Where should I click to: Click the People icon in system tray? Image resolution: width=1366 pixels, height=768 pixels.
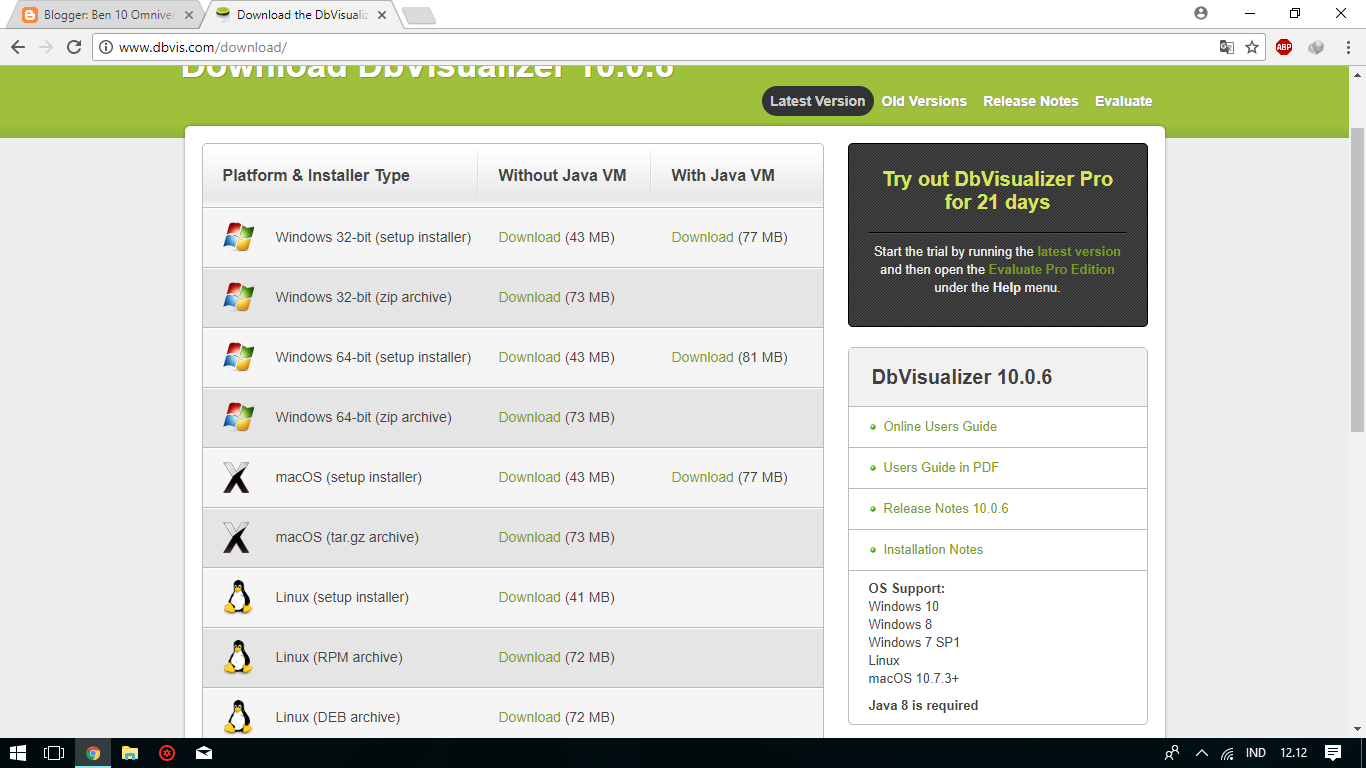[x=1172, y=753]
